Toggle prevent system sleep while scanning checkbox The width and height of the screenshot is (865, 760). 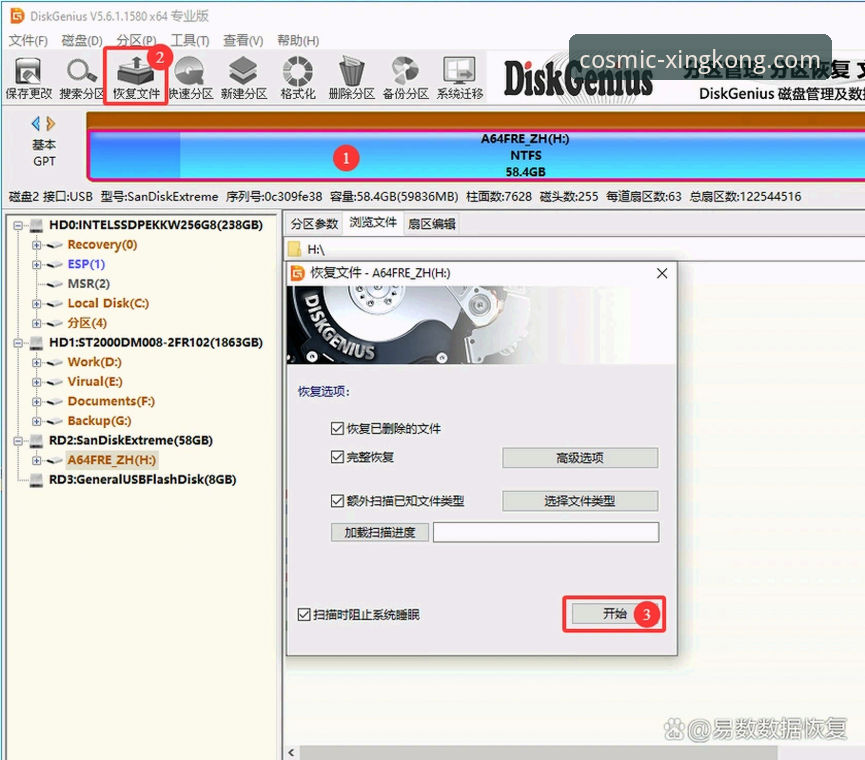coord(304,614)
